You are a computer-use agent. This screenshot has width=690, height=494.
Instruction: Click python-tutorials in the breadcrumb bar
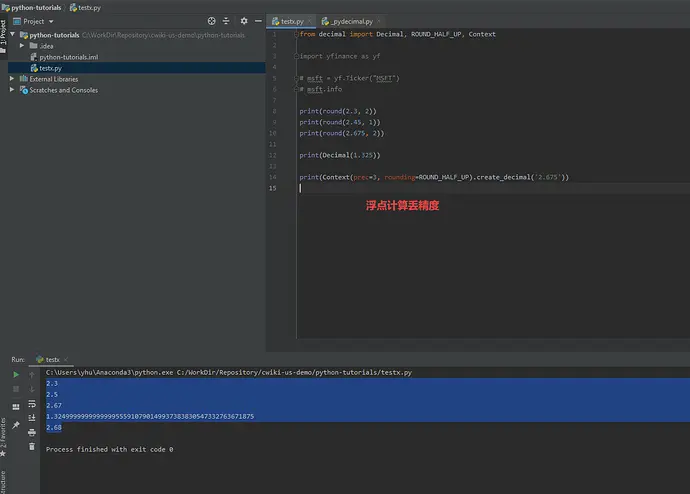click(x=32, y=7)
